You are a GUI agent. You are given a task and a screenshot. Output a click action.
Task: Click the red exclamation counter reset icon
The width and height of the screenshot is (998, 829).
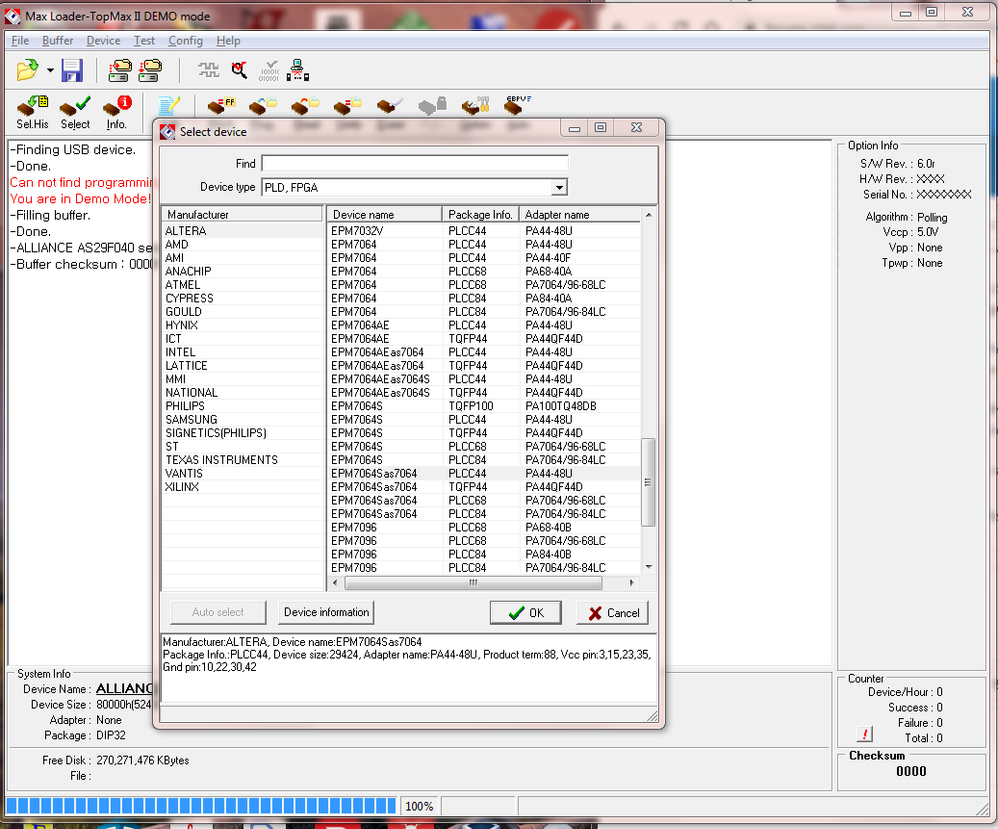865,735
